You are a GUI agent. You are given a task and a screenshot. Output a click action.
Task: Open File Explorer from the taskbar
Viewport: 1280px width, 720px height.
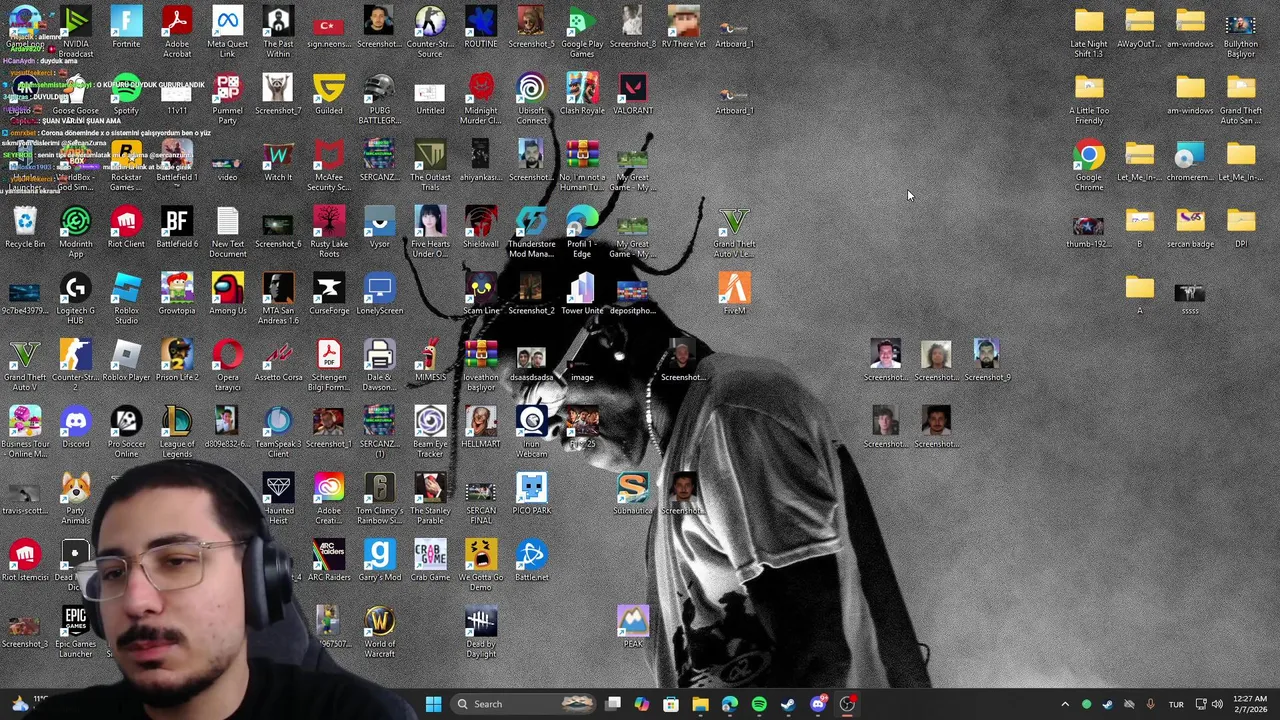[700, 704]
